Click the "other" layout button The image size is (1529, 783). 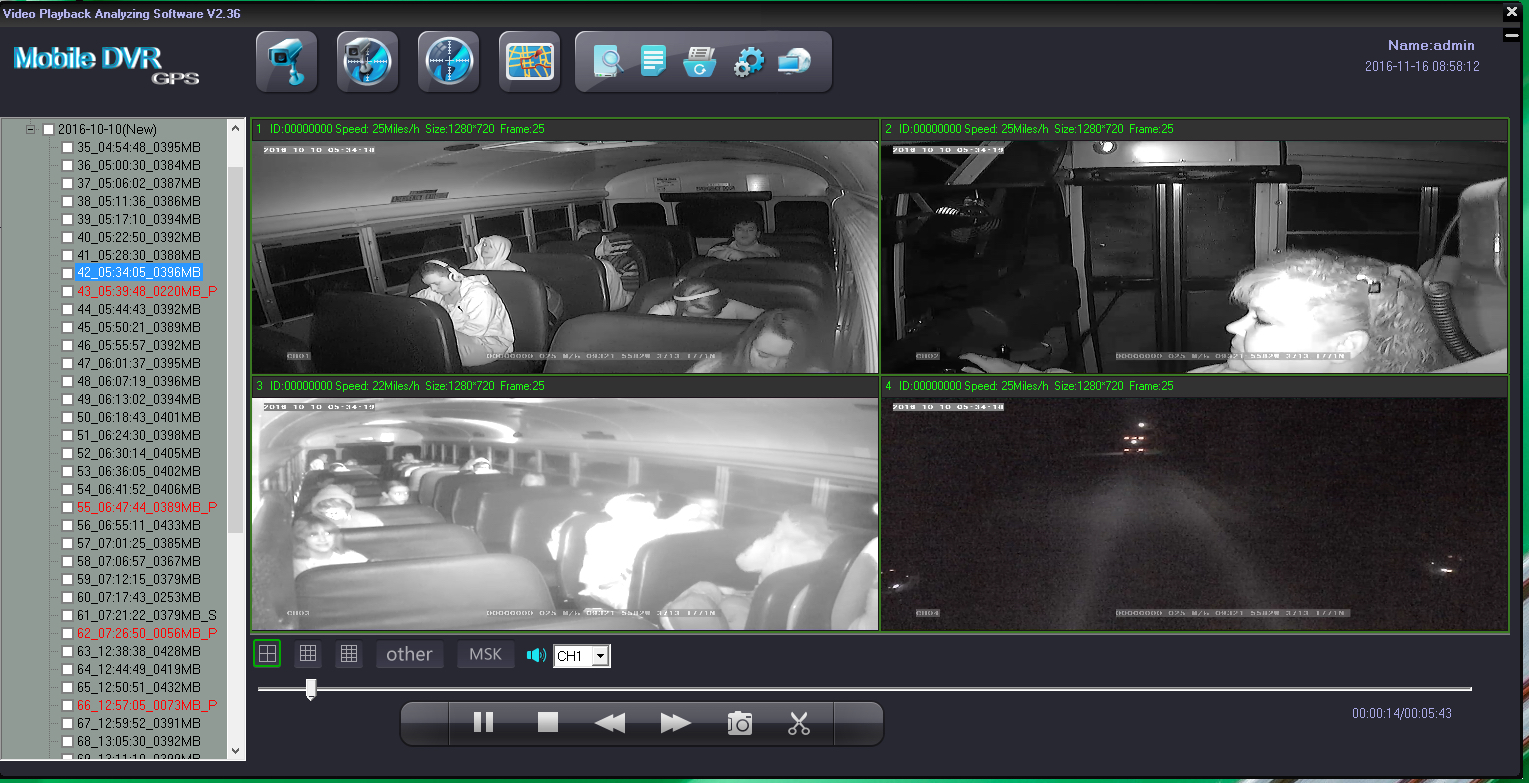click(x=409, y=655)
